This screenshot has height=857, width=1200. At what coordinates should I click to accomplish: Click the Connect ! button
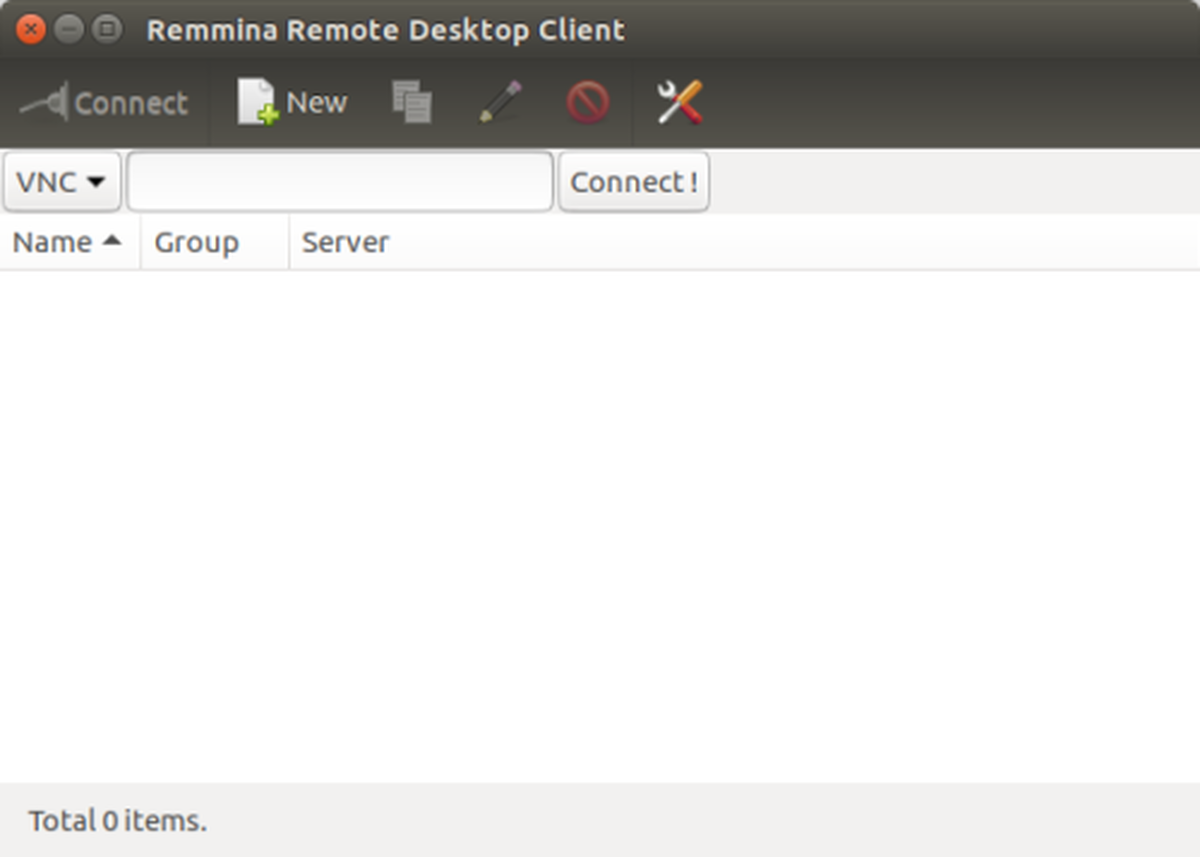[x=634, y=182]
